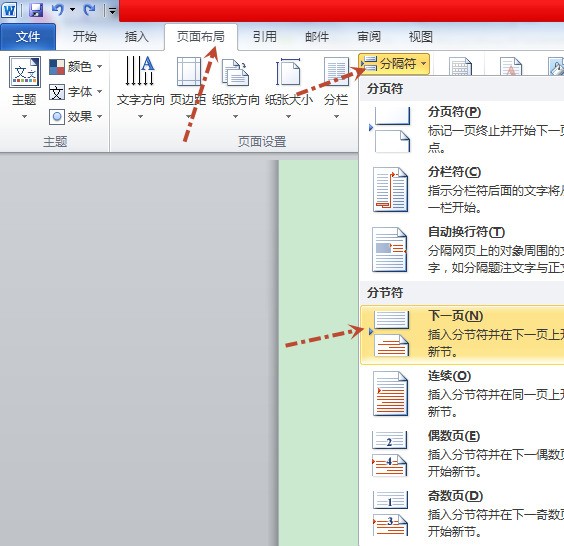Image resolution: width=564 pixels, height=546 pixels.
Task: Click the green document page area
Action: pyautogui.click(x=319, y=352)
